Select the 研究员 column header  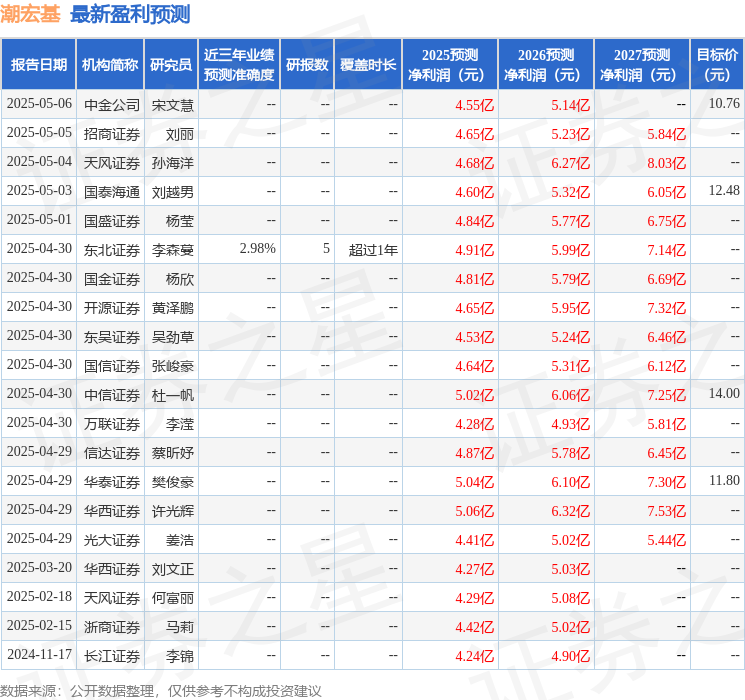coord(171,64)
